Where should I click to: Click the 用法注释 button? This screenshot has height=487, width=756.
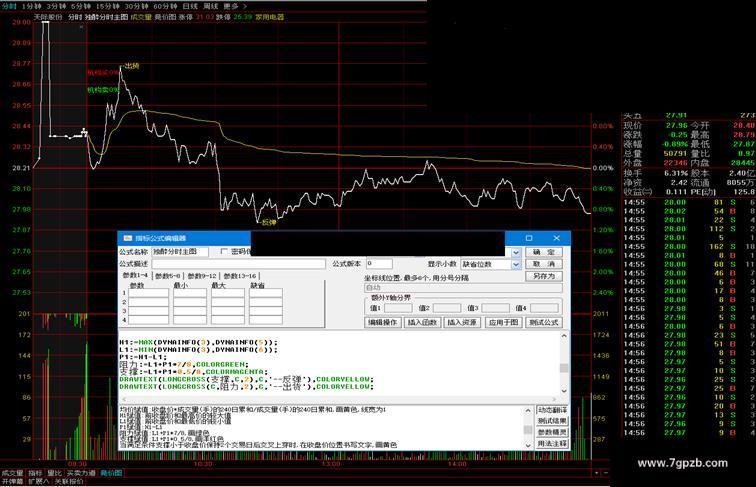[x=552, y=444]
